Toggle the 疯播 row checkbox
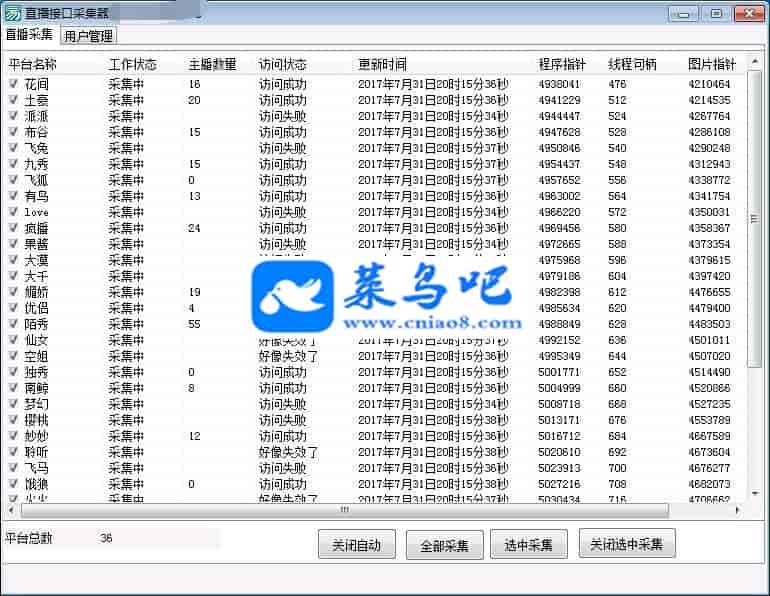The height and width of the screenshot is (596, 770). (13, 228)
